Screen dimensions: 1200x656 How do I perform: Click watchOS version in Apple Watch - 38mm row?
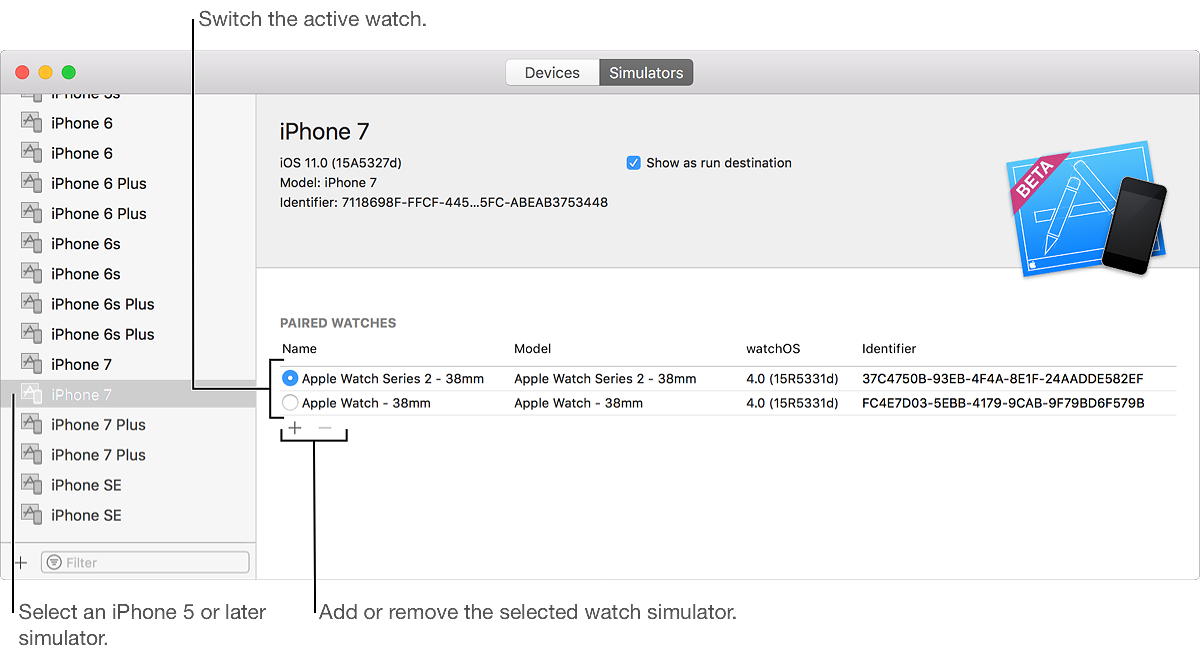[792, 403]
